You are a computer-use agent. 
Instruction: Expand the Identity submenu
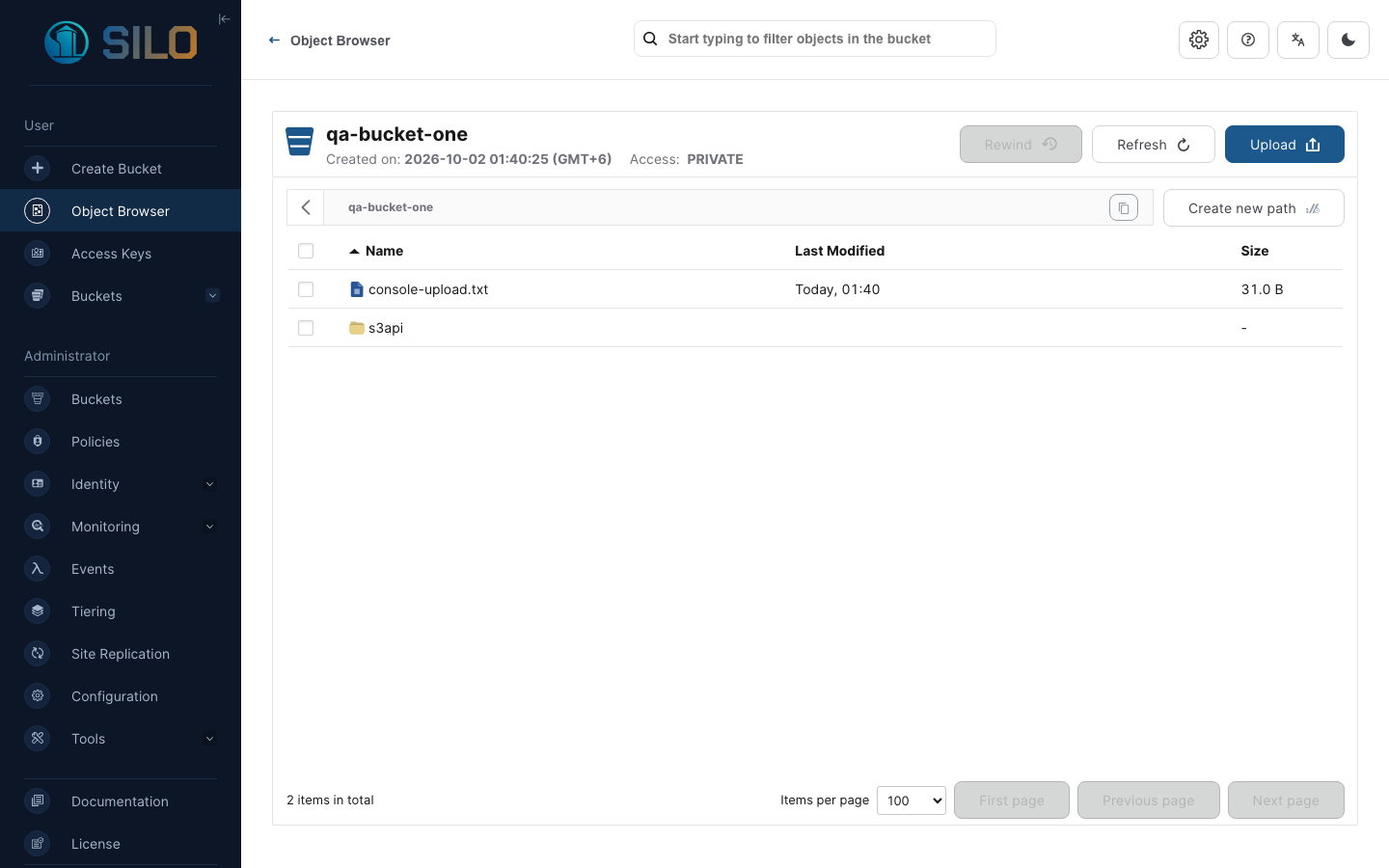(209, 484)
